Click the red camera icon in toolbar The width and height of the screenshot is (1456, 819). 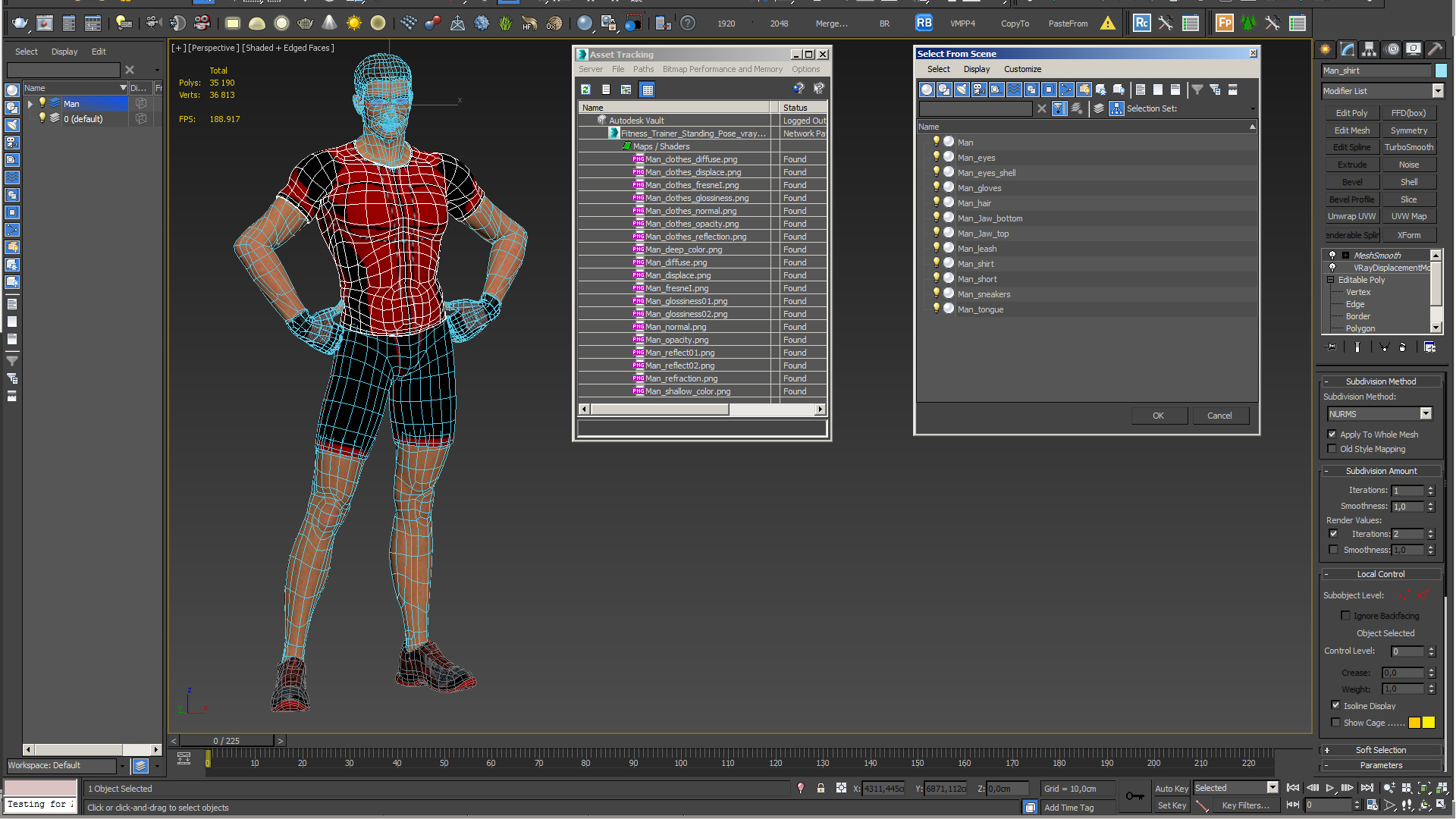(202, 24)
